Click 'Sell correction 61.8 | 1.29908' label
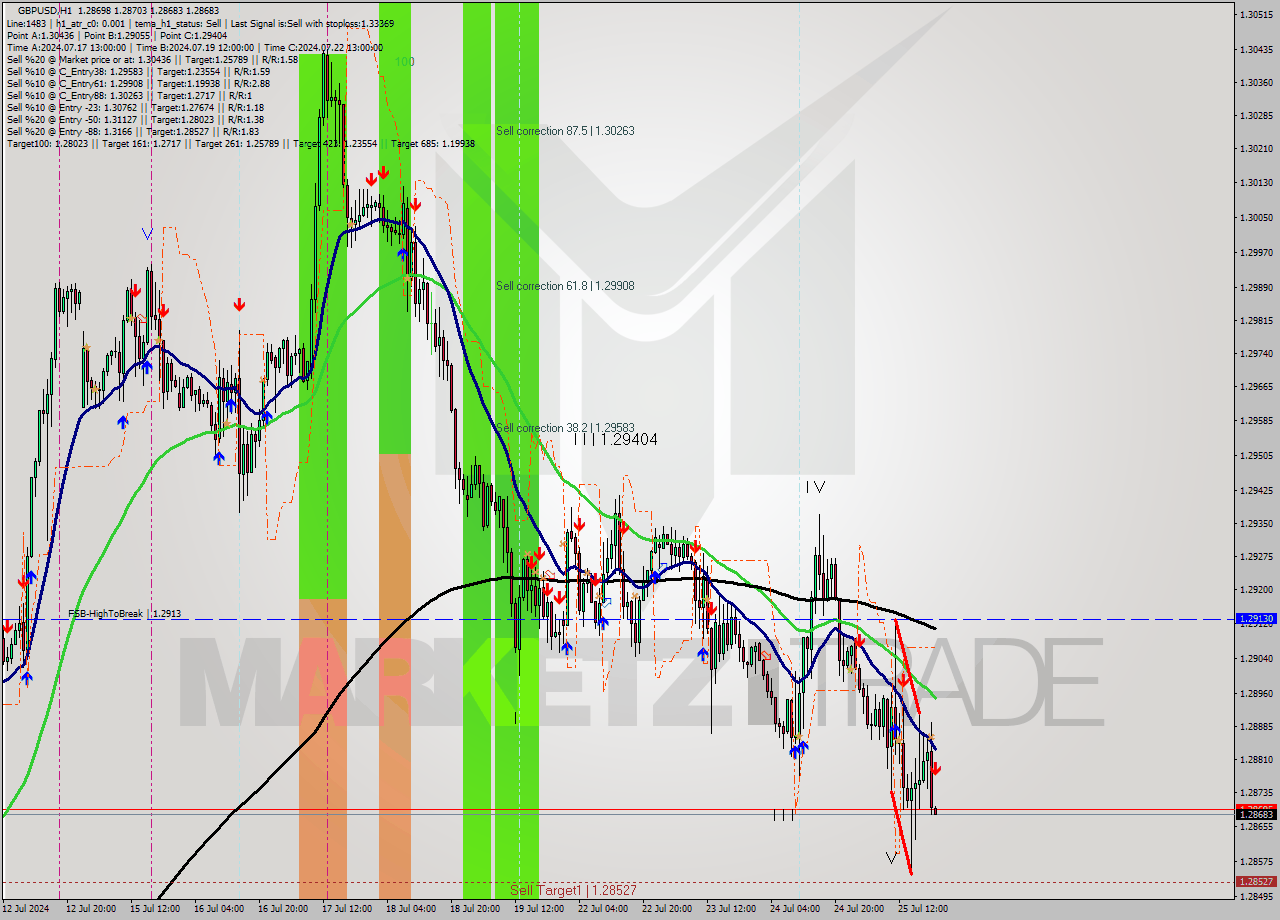The width and height of the screenshot is (1280, 920). [565, 286]
